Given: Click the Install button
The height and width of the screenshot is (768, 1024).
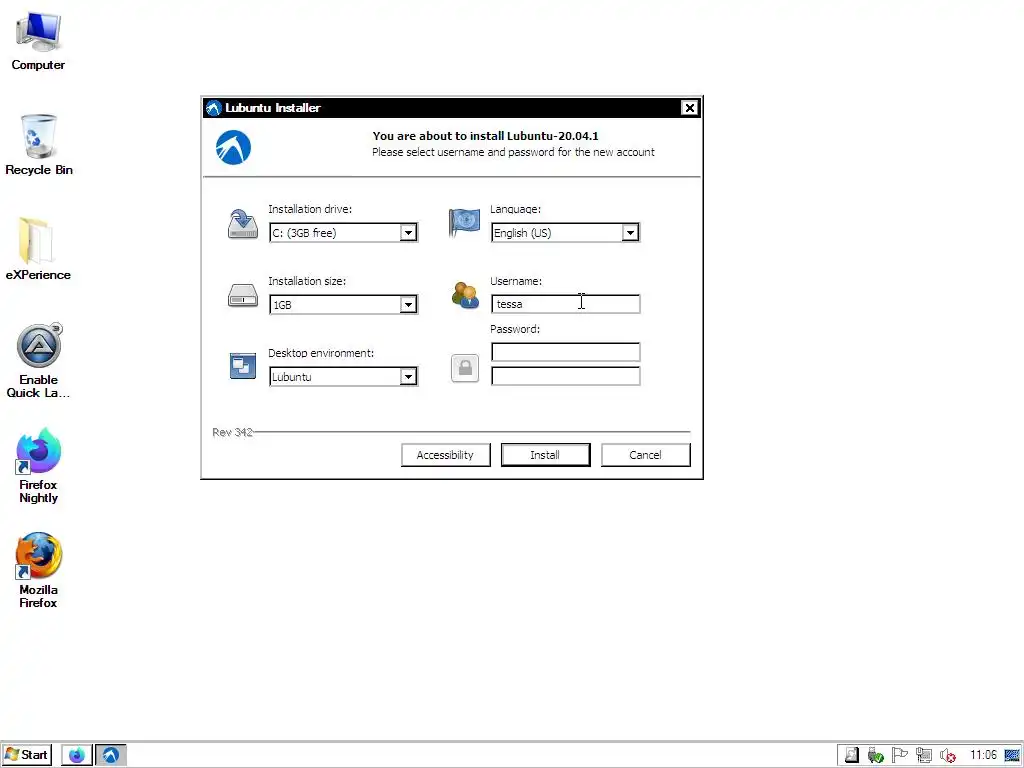Looking at the screenshot, I should pyautogui.click(x=545, y=455).
